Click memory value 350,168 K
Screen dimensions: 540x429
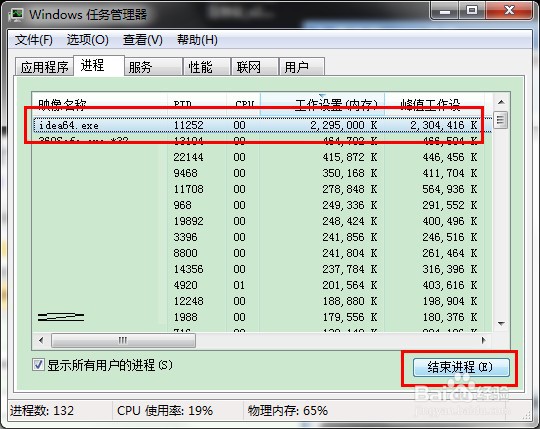click(x=350, y=173)
